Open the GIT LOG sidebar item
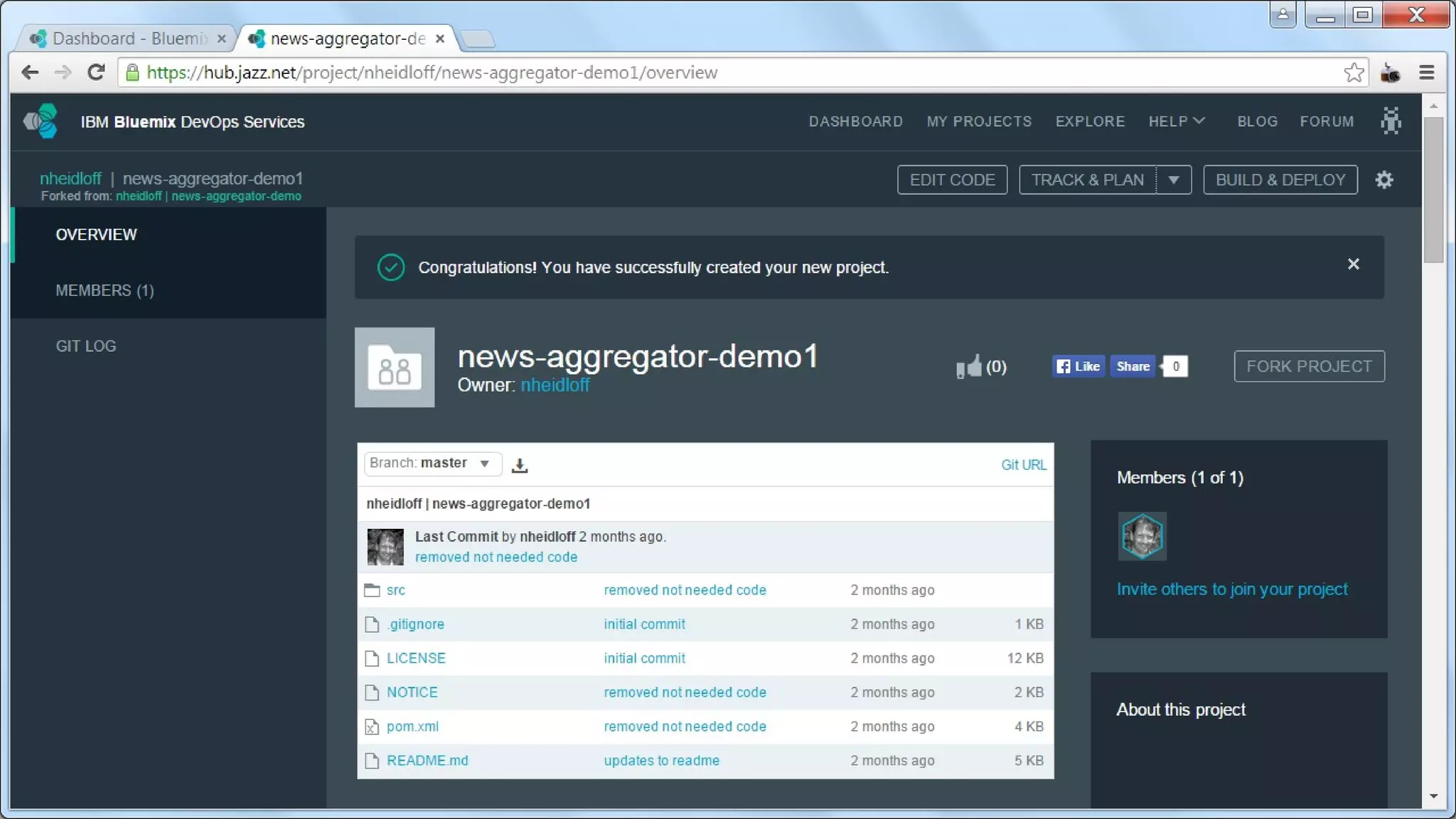The height and width of the screenshot is (819, 1456). [86, 346]
